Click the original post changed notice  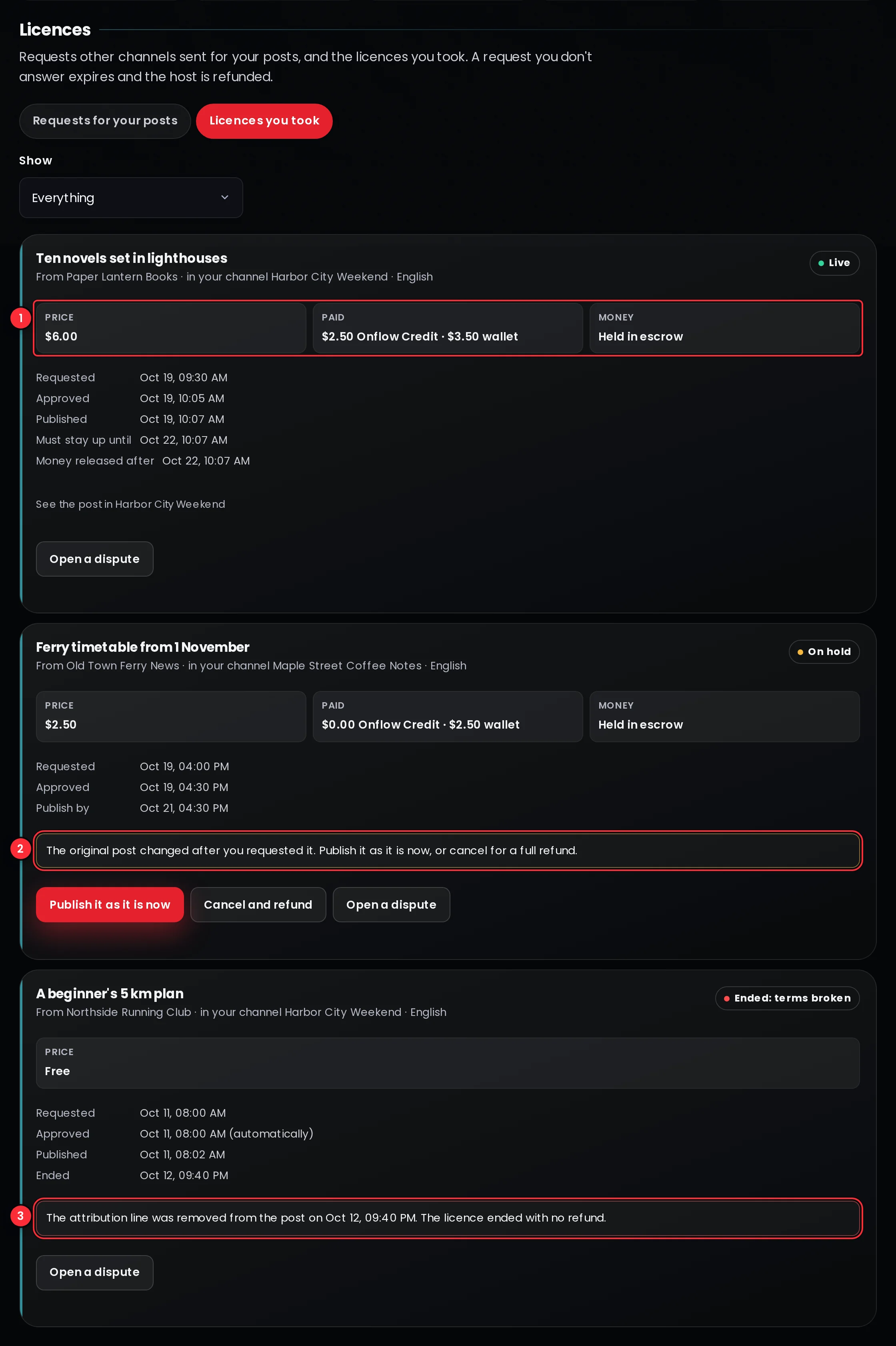click(448, 851)
